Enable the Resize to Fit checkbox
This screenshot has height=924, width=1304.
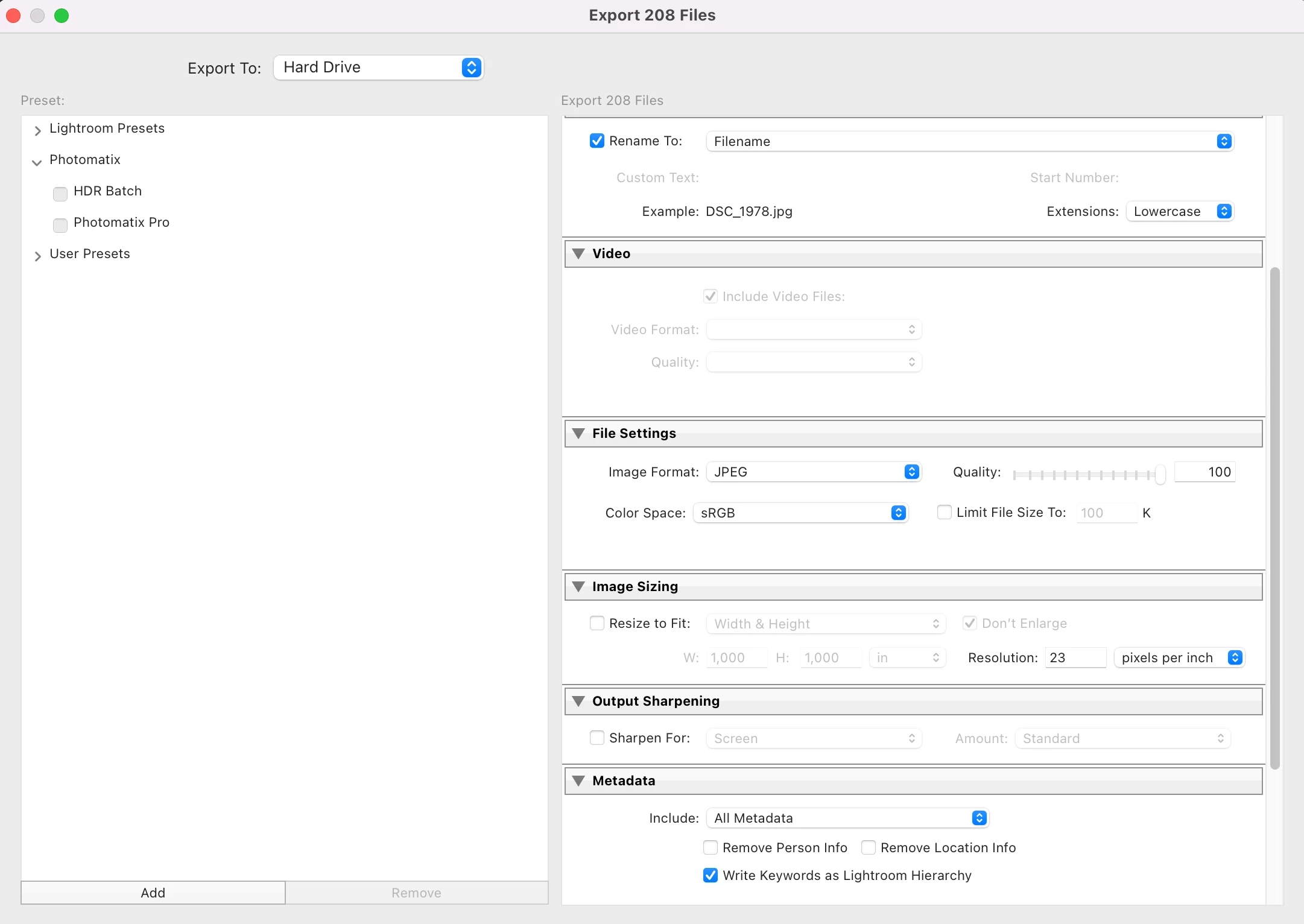tap(597, 624)
